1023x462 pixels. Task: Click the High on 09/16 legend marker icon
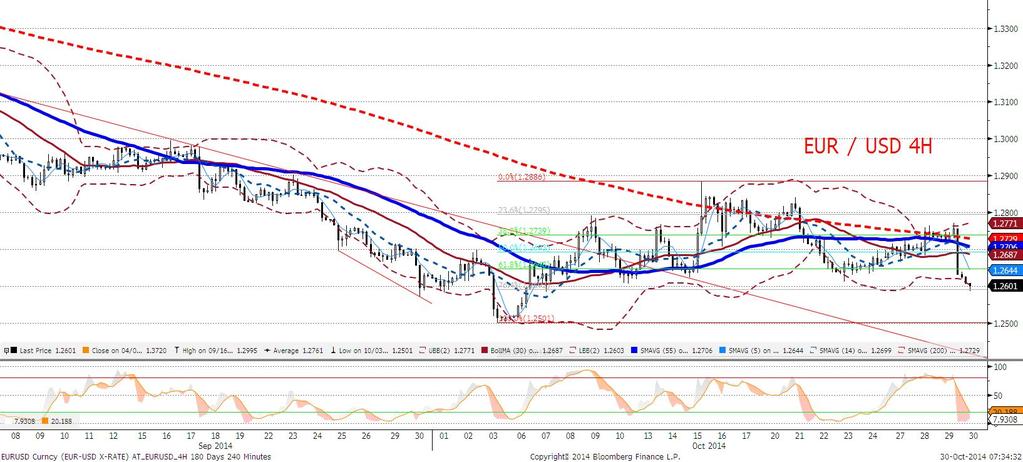point(177,350)
